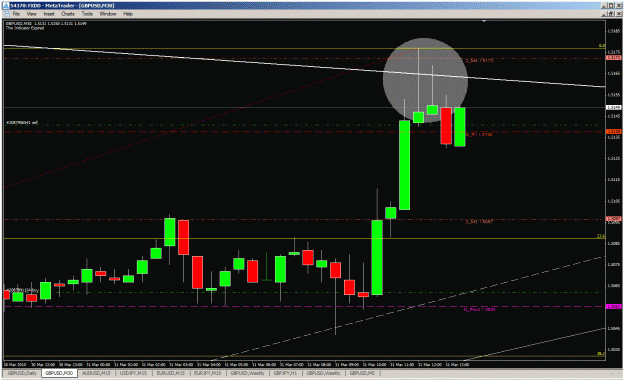Click the sell order label on chart
Image resolution: width=625 pixels, height=380 pixels.
pyautogui.click(x=22, y=122)
